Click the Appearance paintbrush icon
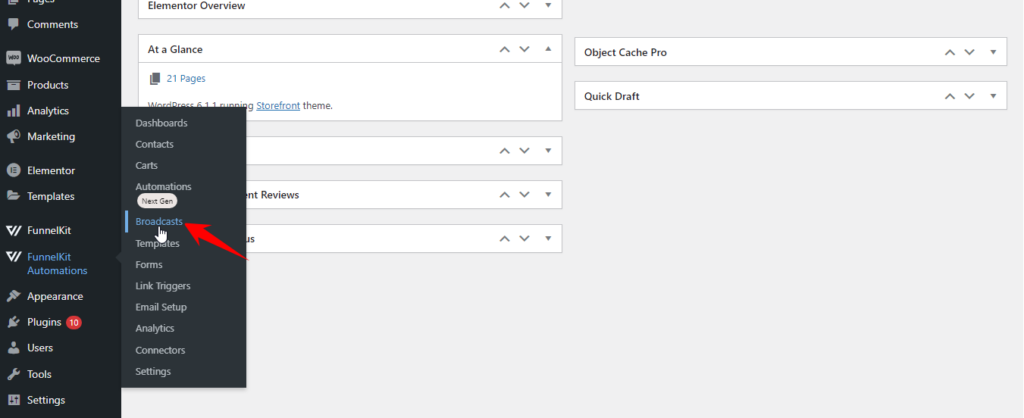This screenshot has height=418, width=1024. (x=13, y=296)
